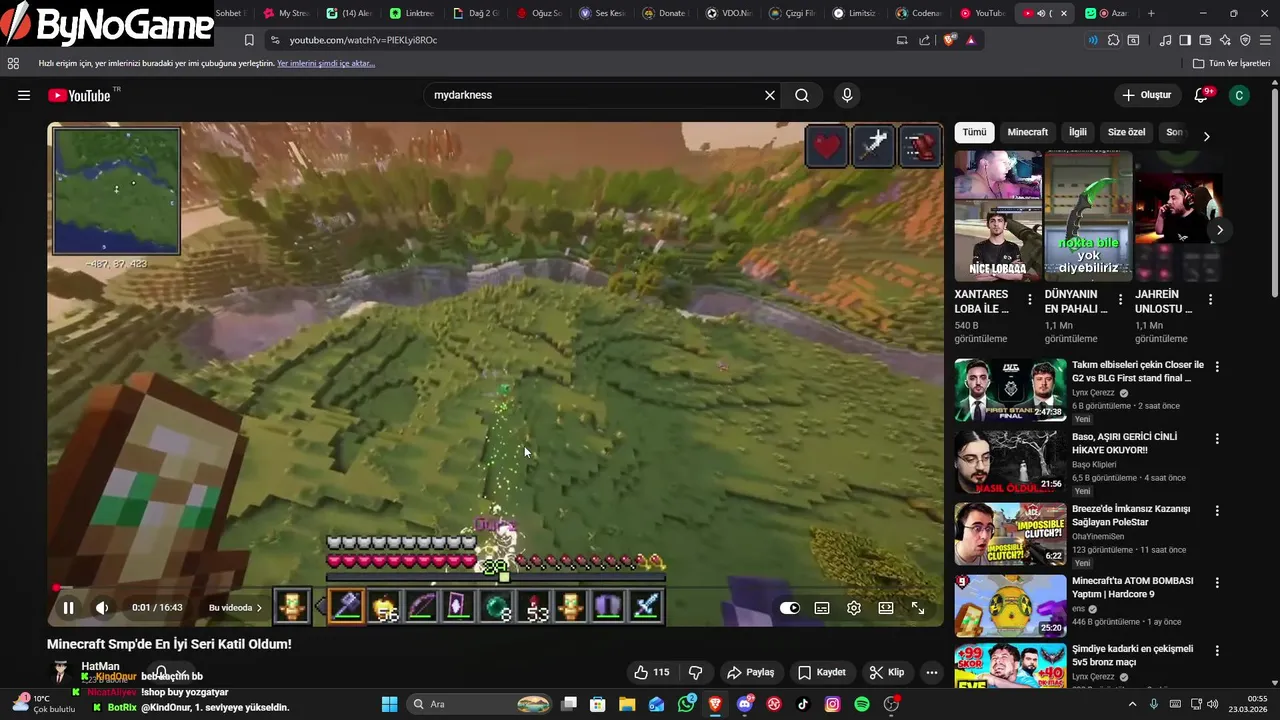
Task: Open menu for 'Baso, AŞIRI GERİCİ' video
Action: (x=1217, y=439)
